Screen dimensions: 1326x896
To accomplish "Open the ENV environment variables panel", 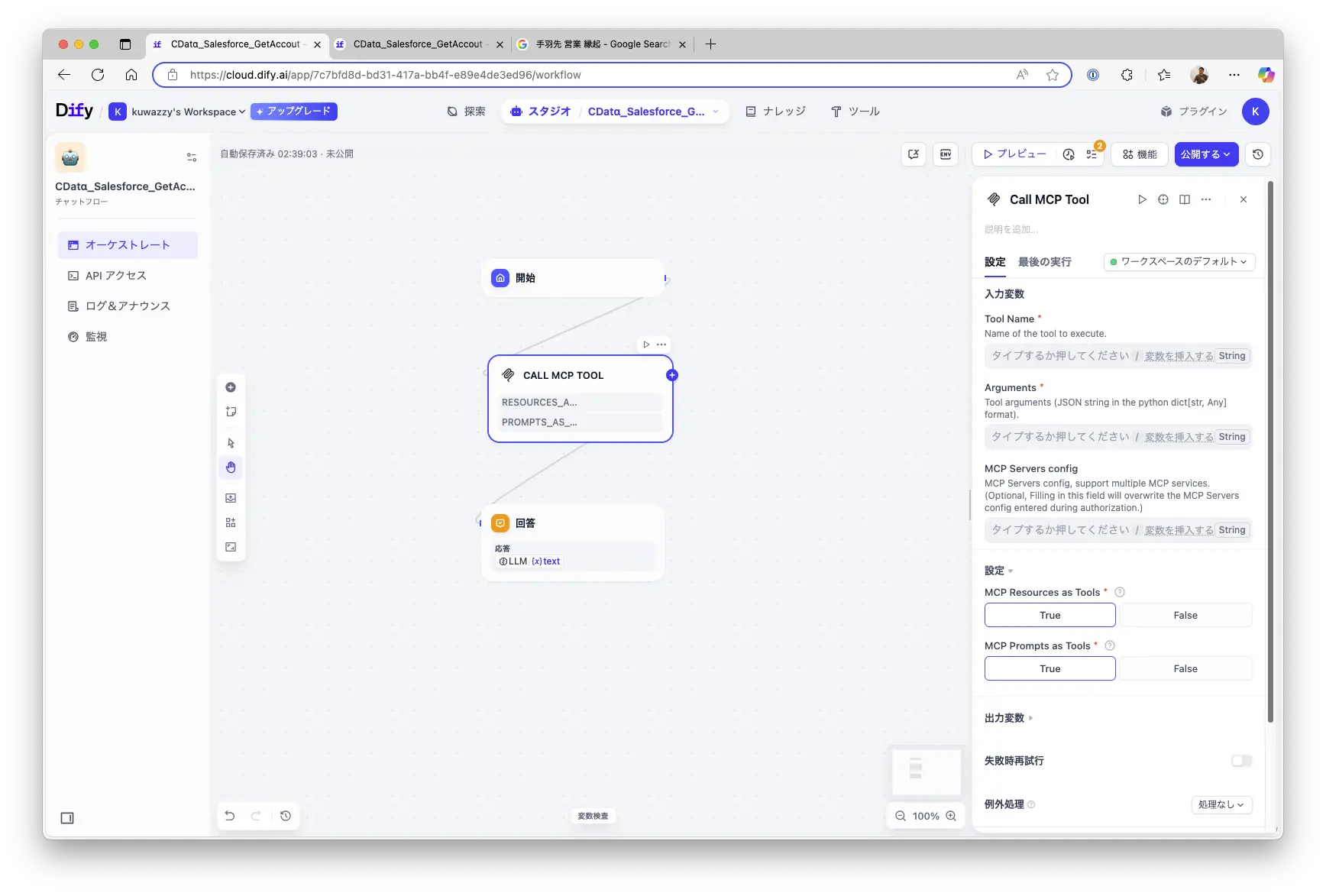I will (946, 154).
